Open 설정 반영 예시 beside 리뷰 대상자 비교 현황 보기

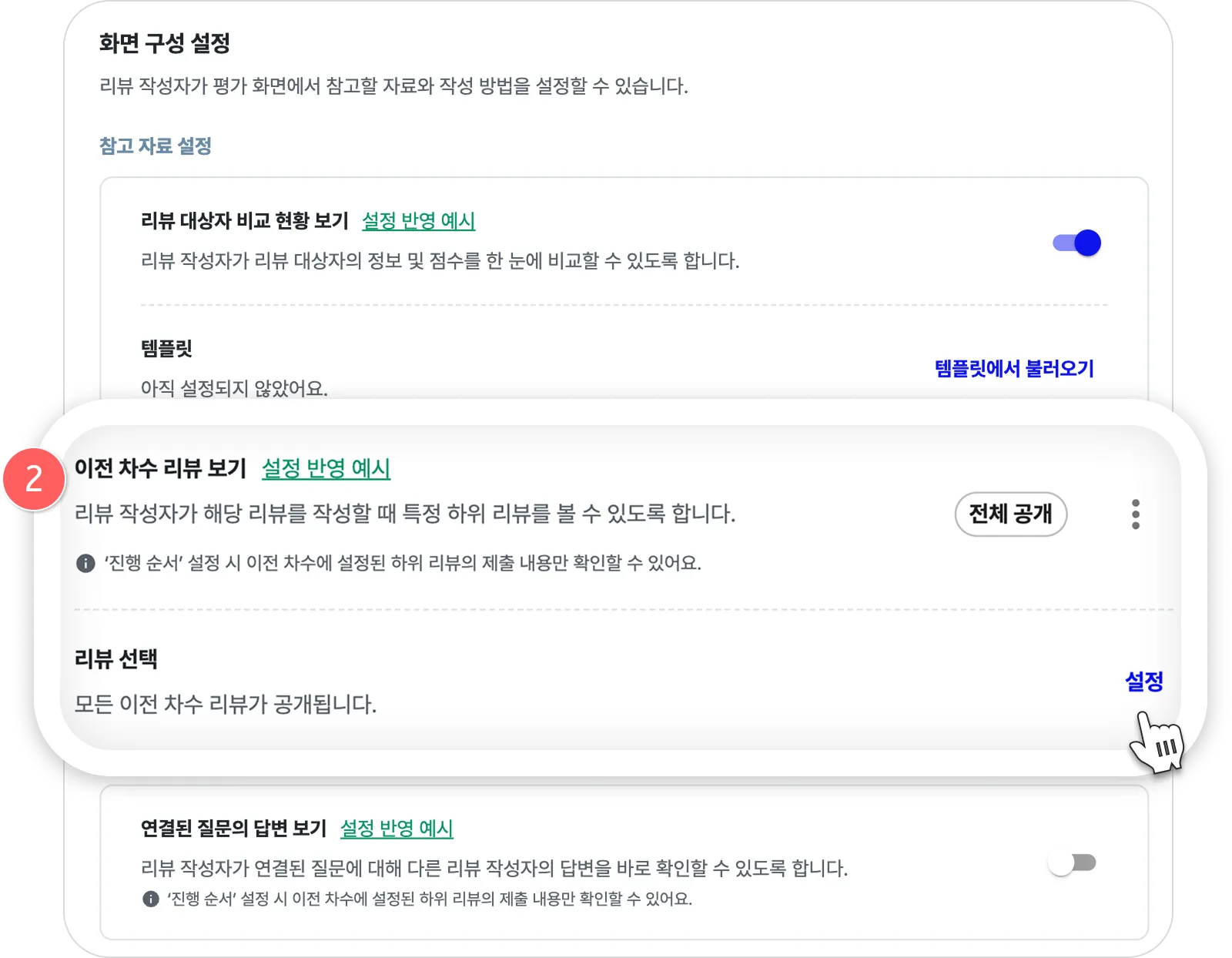[418, 222]
